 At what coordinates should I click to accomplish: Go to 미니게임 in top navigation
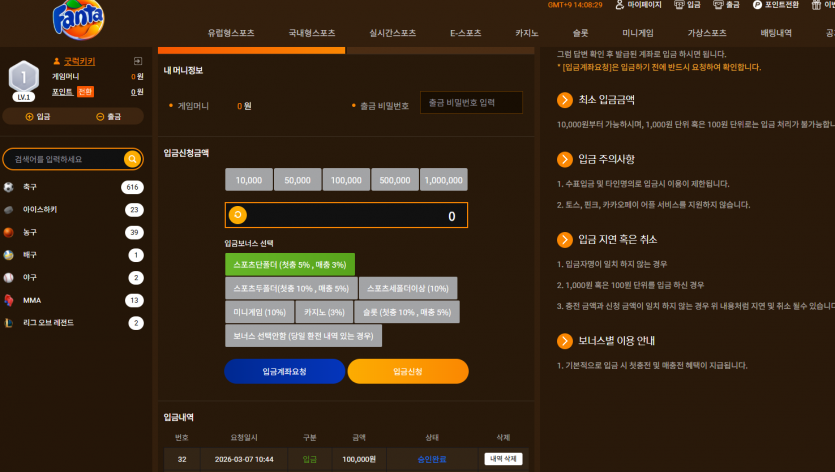(637, 33)
